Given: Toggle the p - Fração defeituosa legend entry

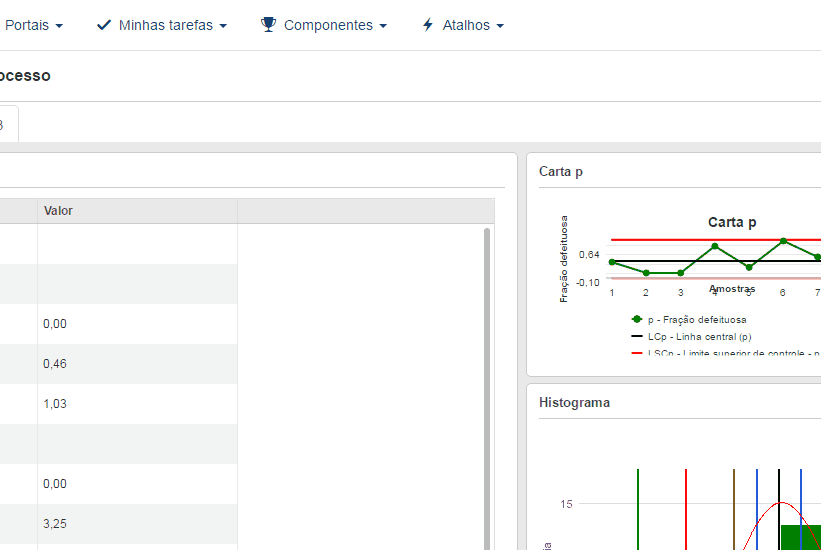Looking at the screenshot, I should (x=689, y=320).
